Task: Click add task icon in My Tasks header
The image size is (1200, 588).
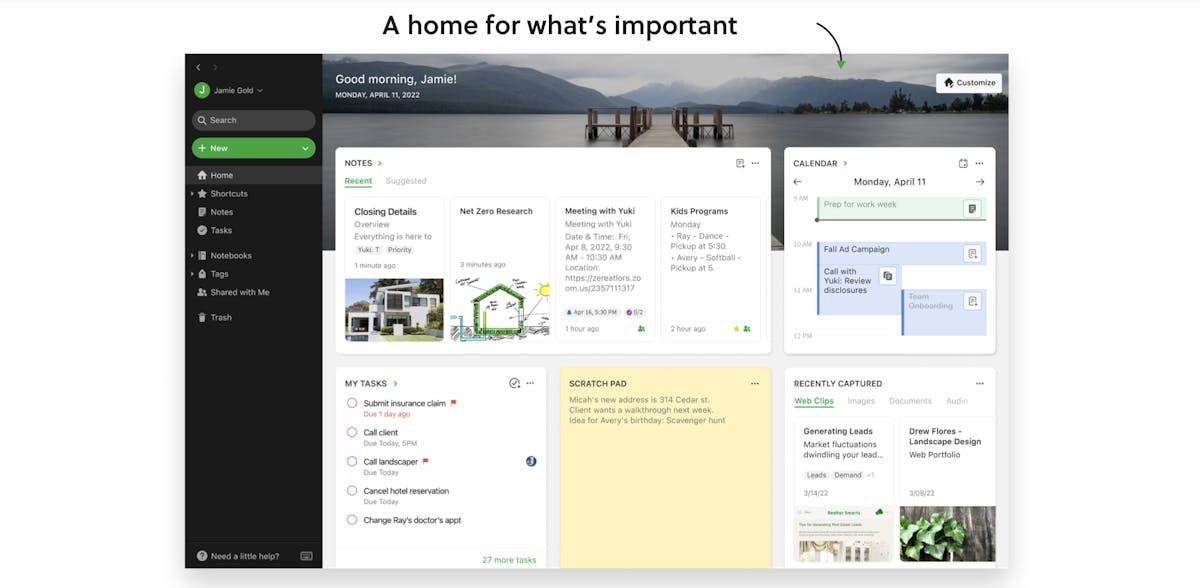Action: click(x=514, y=383)
